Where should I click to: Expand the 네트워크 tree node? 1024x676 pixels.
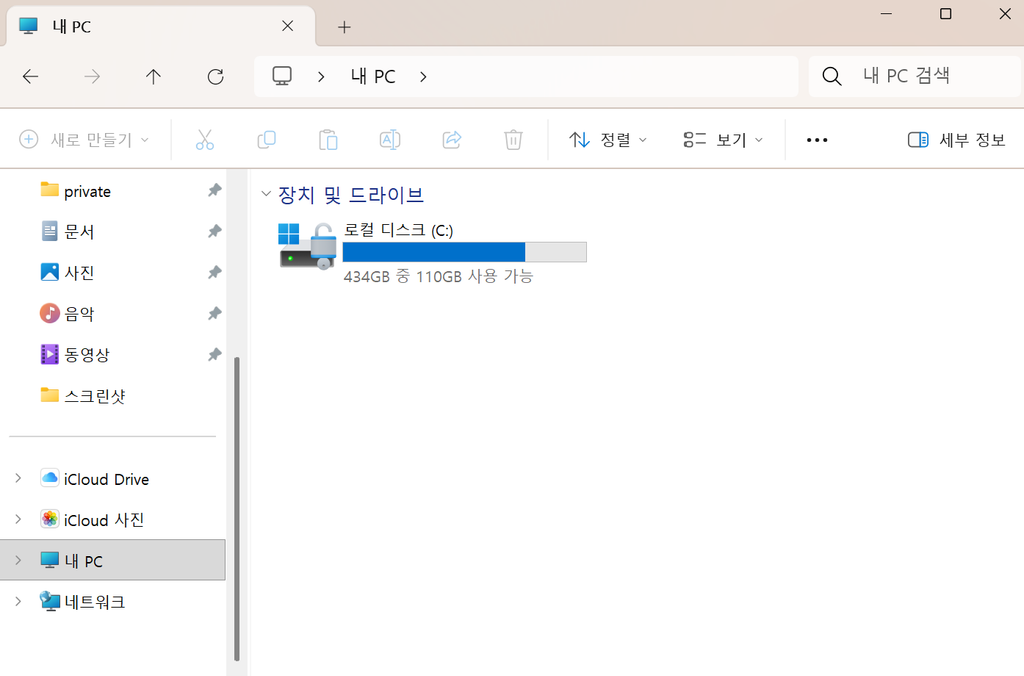tap(18, 601)
